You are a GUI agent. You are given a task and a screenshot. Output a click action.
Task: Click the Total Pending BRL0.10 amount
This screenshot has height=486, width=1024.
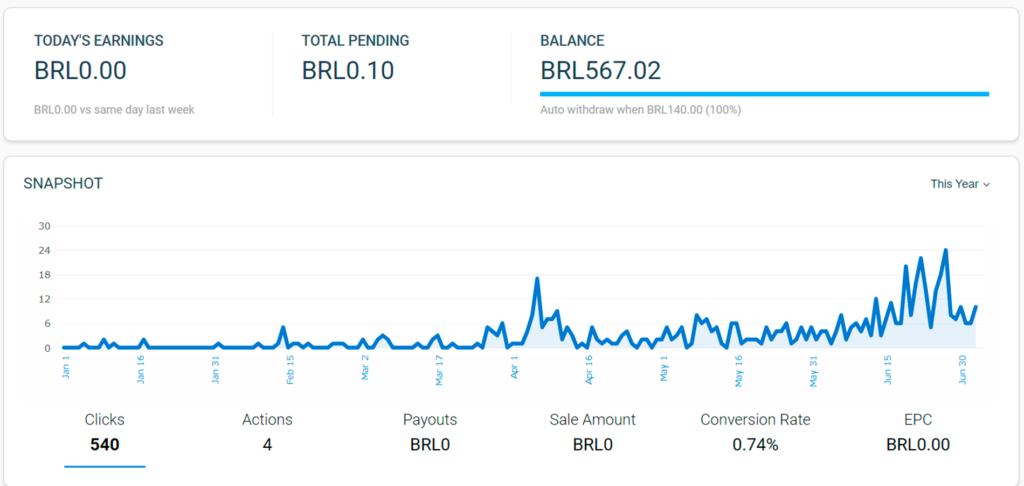click(x=348, y=71)
